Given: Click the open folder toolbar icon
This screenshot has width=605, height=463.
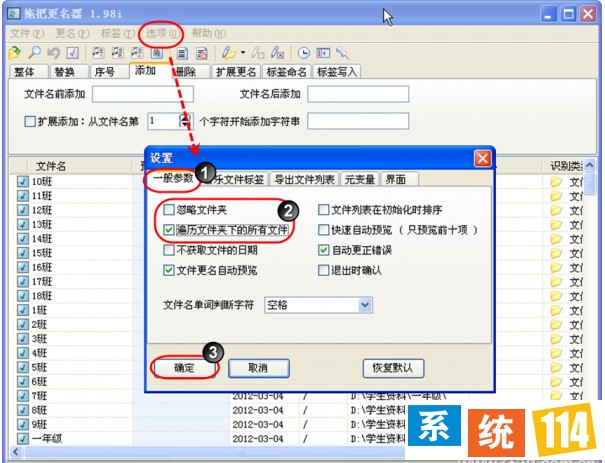Looking at the screenshot, I should [x=15, y=52].
